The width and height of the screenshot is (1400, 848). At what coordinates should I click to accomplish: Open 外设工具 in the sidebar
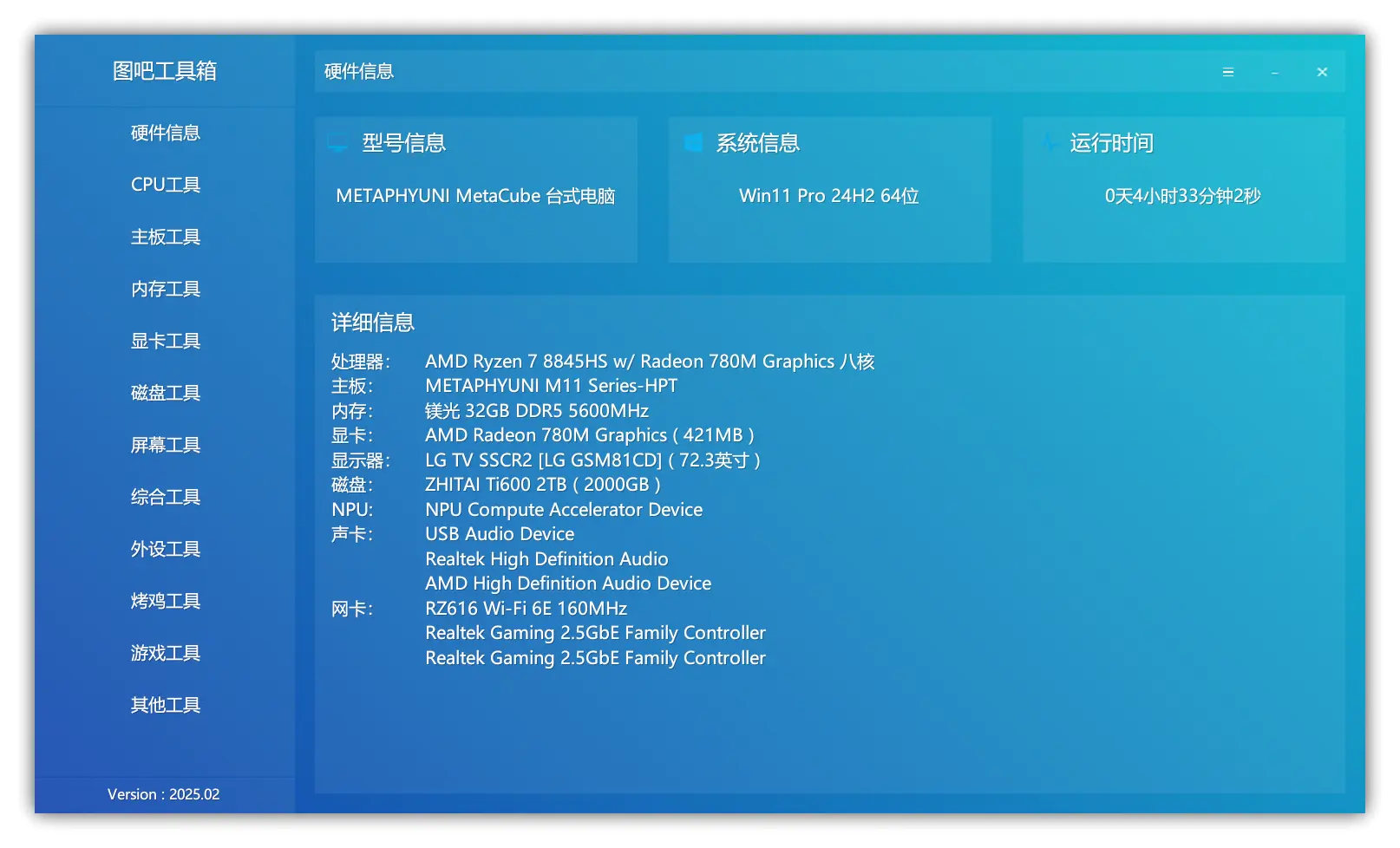point(166,549)
